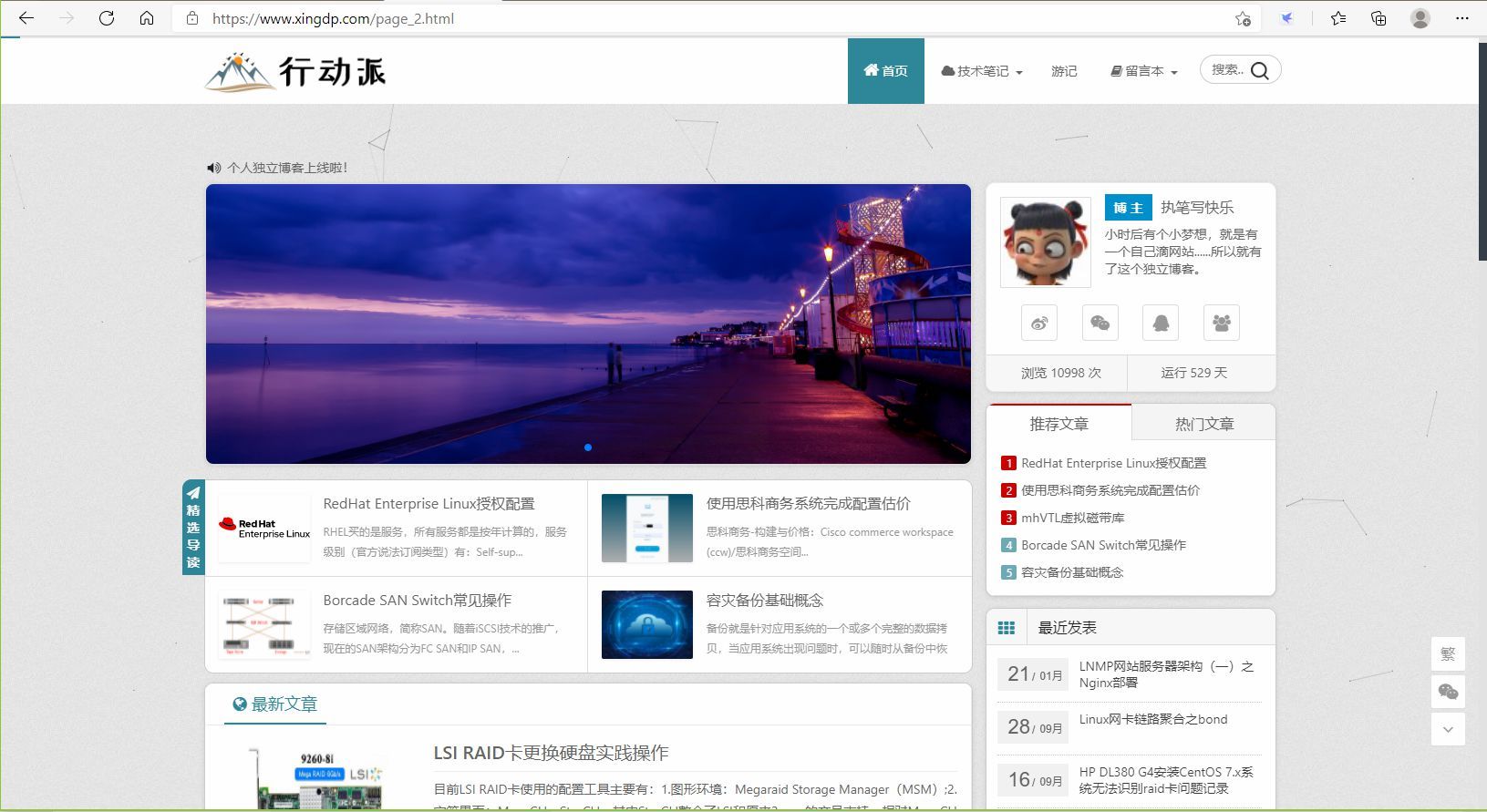
Task: Click the browser address bar URL
Action: [x=333, y=18]
